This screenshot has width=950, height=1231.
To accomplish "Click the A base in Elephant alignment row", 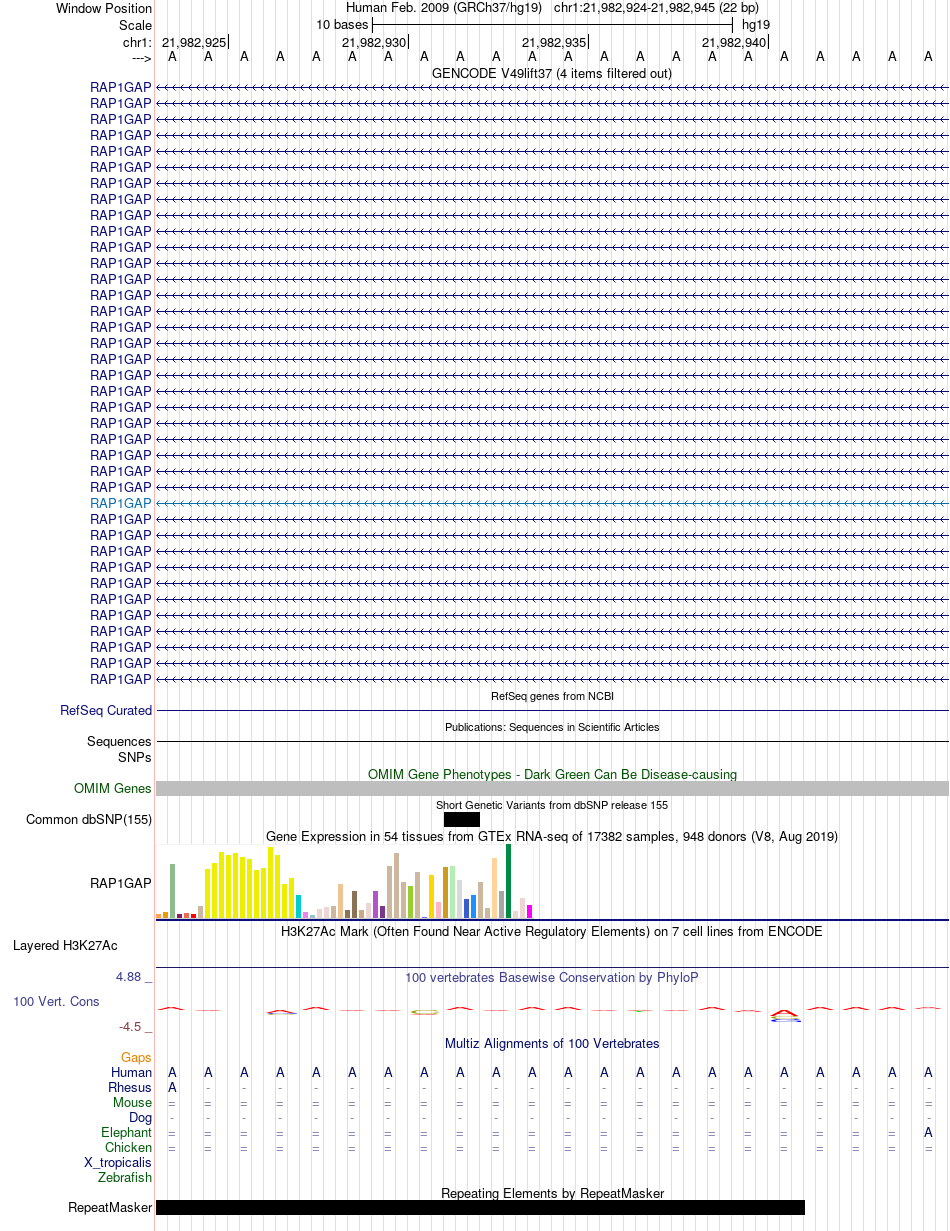I will (x=928, y=1132).
